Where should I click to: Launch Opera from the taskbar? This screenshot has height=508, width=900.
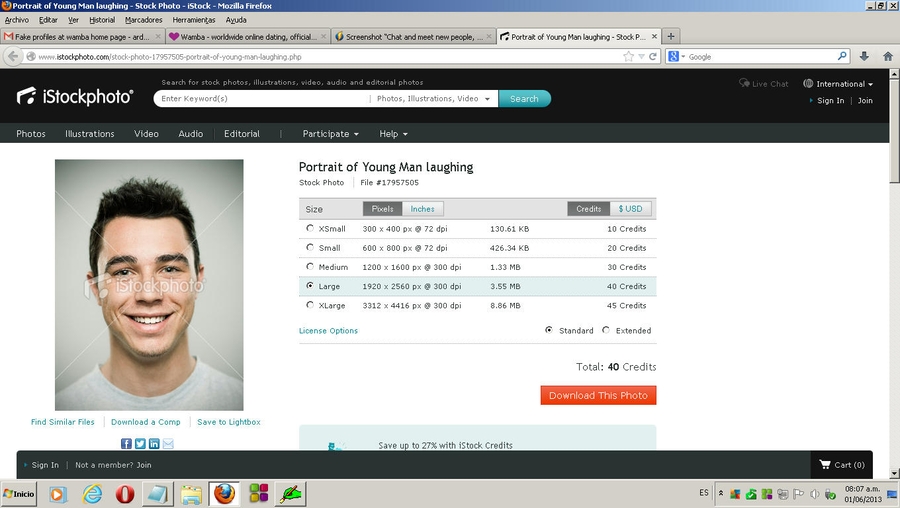125,494
